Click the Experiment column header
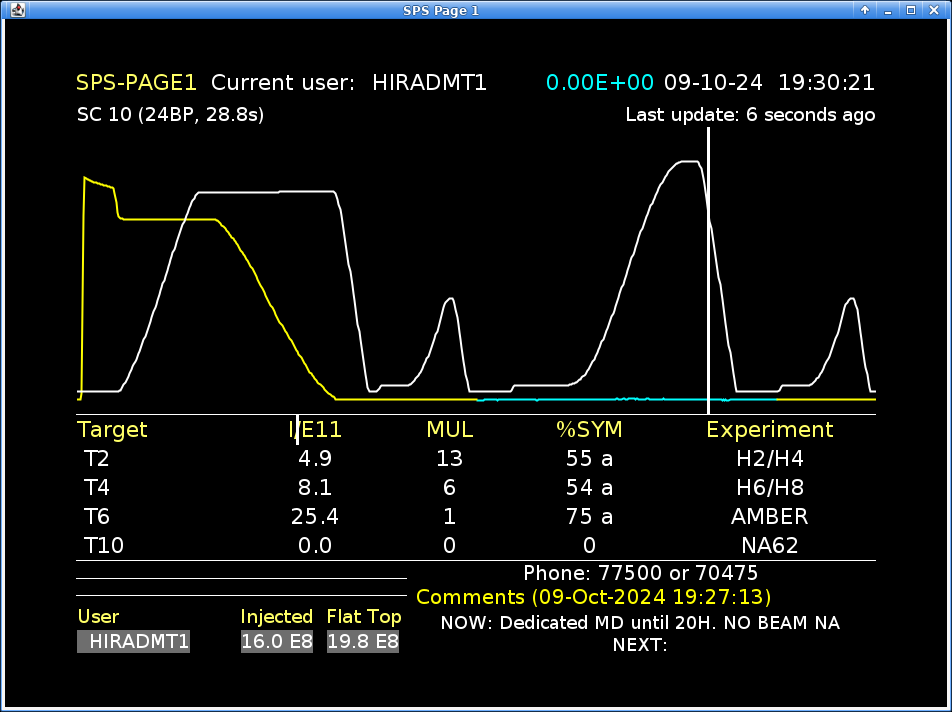This screenshot has width=952, height=712. (769, 430)
